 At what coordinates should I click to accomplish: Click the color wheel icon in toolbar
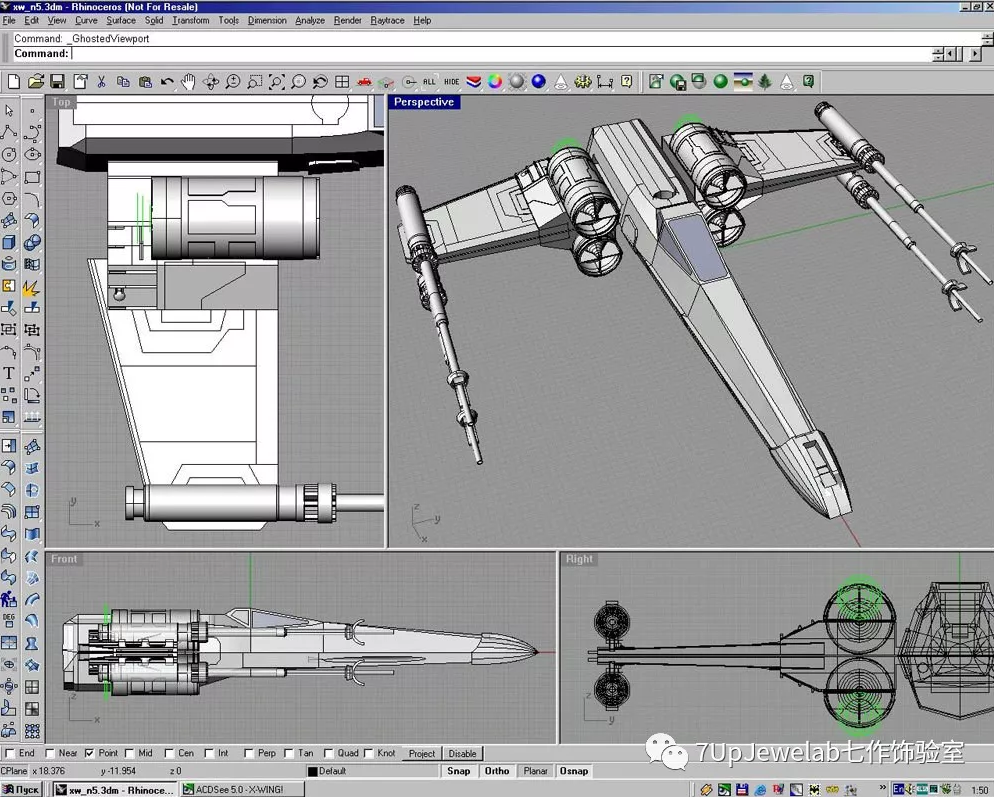tap(495, 82)
